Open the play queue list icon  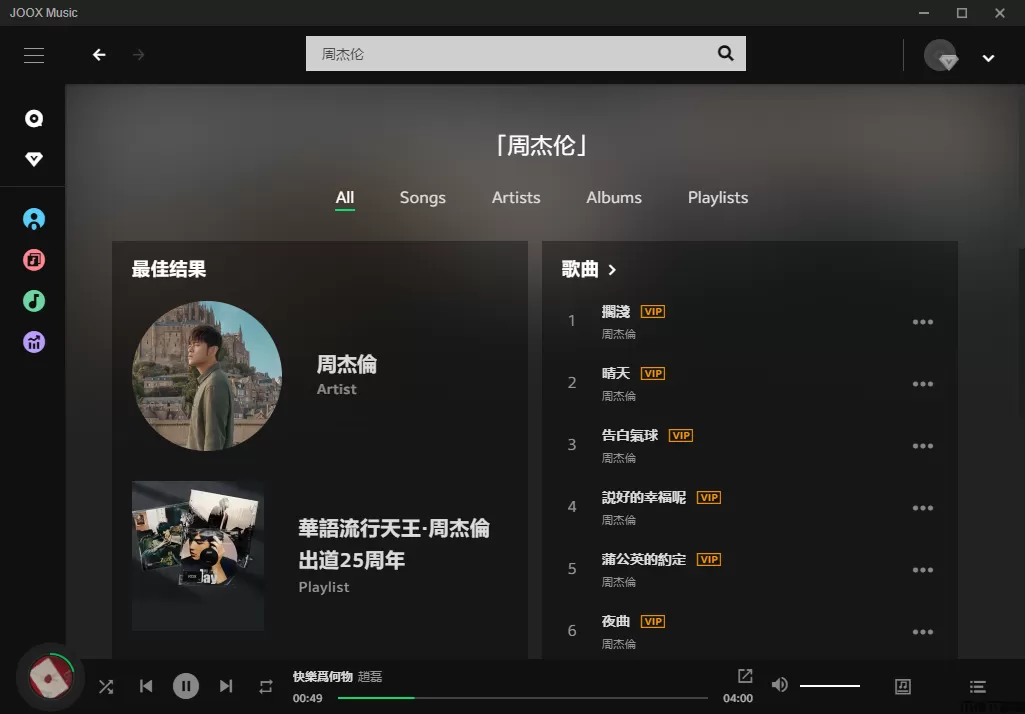click(x=978, y=686)
